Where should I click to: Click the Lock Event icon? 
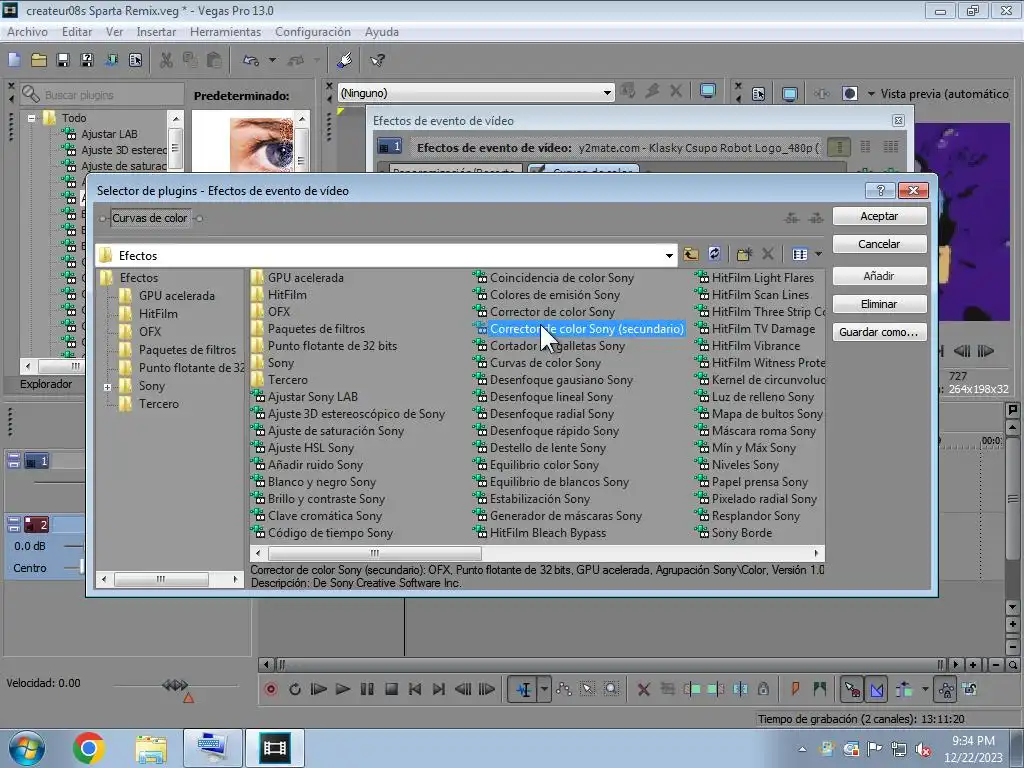coord(763,689)
